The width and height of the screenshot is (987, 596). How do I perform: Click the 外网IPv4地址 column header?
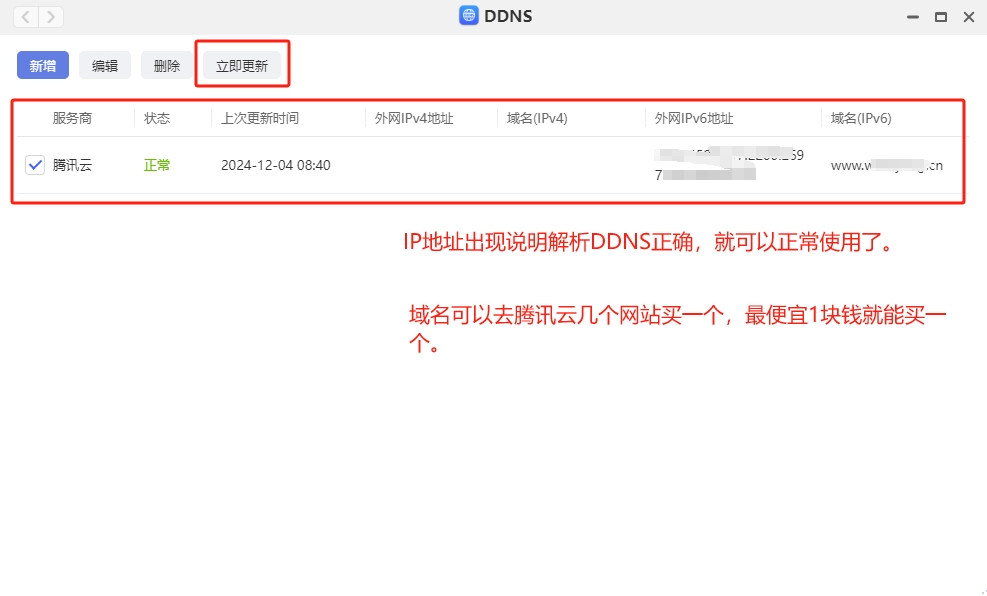click(x=414, y=118)
